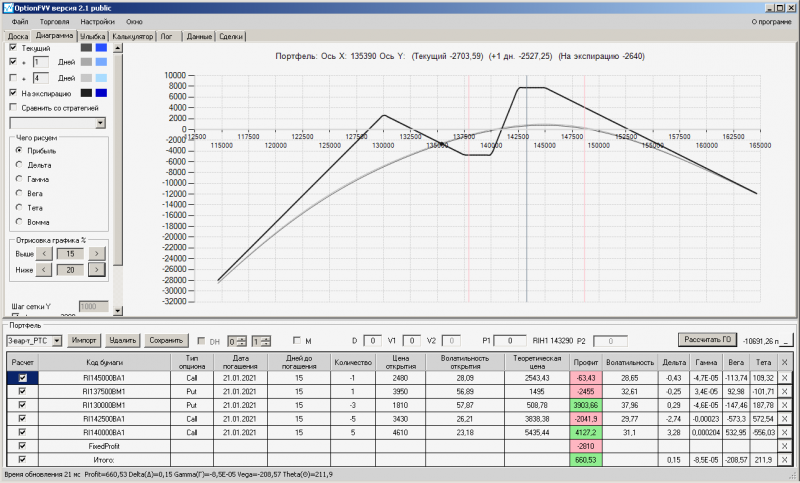
Task: Open the 'Настройки' menu
Action: pyautogui.click(x=97, y=22)
